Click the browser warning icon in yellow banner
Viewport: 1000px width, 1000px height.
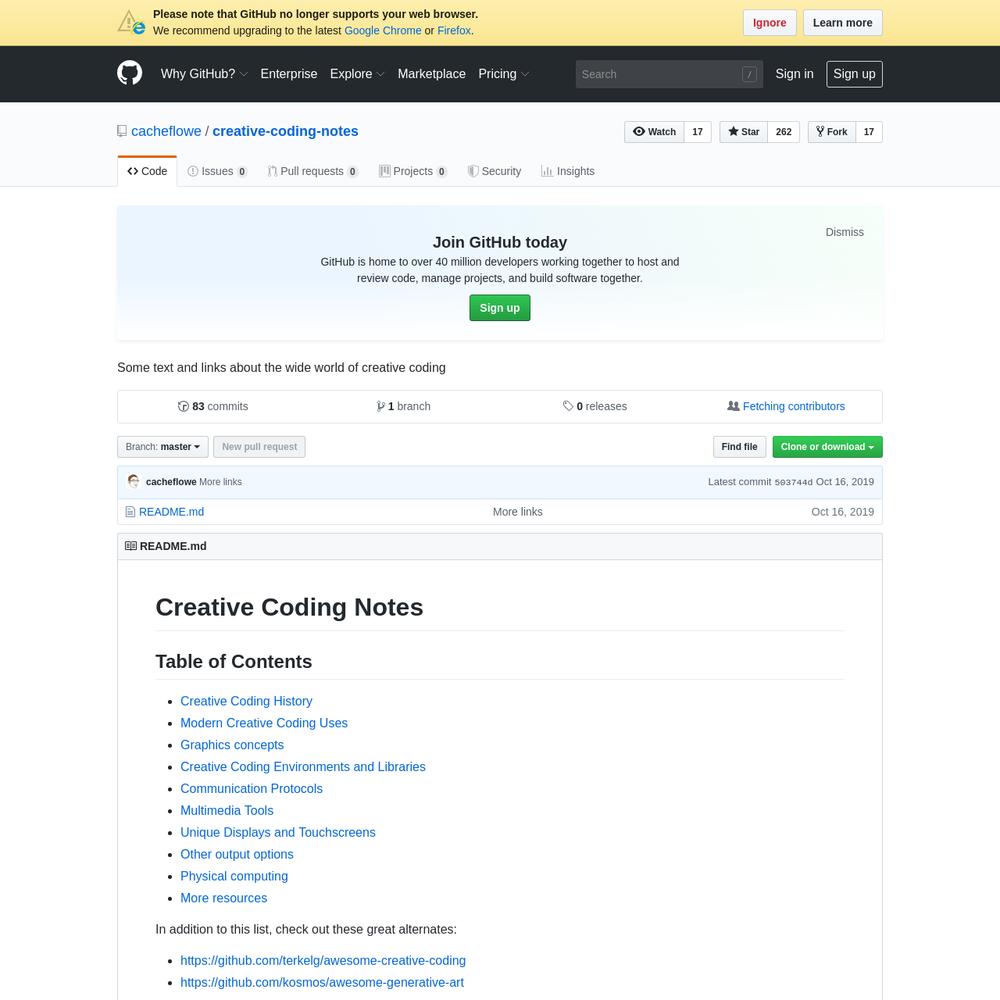point(131,22)
